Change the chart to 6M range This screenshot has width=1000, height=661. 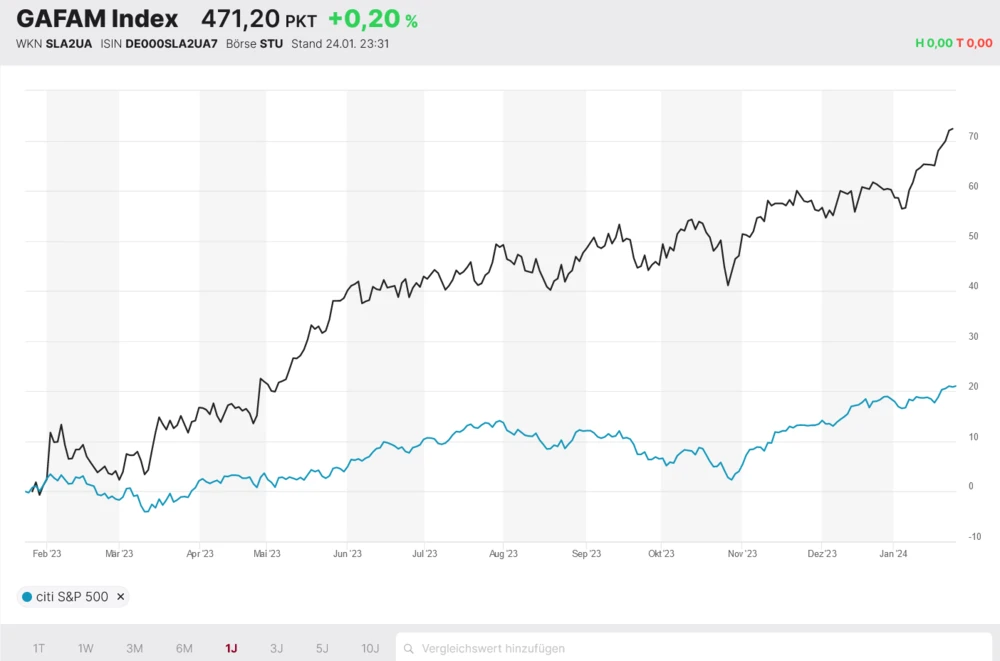pyautogui.click(x=184, y=648)
